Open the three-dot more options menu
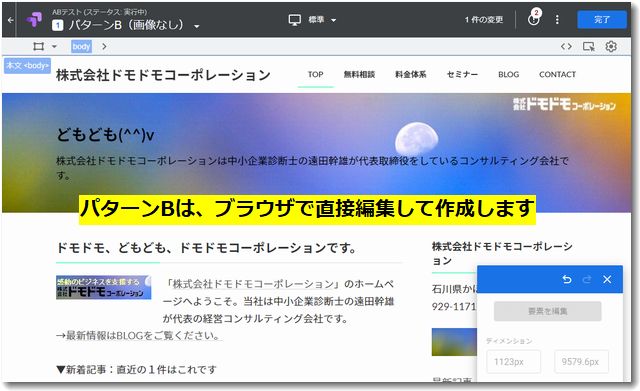 pos(557,19)
